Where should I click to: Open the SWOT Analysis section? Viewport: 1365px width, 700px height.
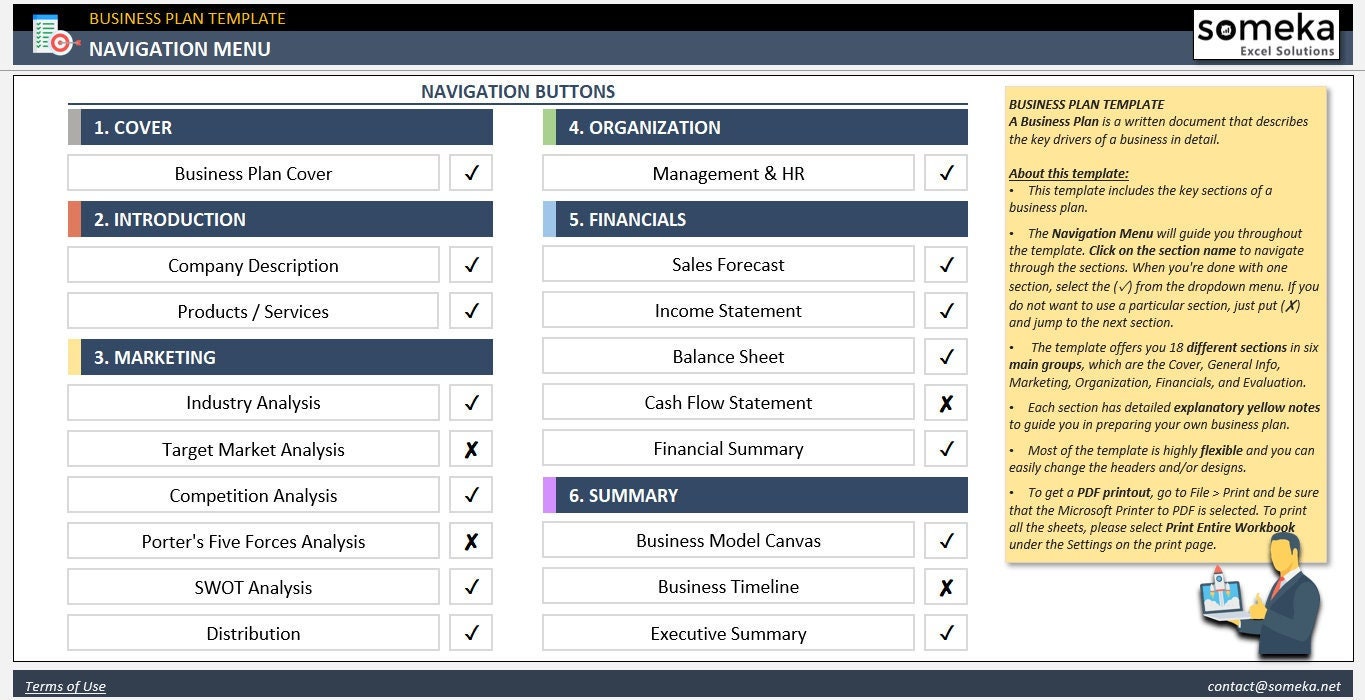[x=253, y=587]
